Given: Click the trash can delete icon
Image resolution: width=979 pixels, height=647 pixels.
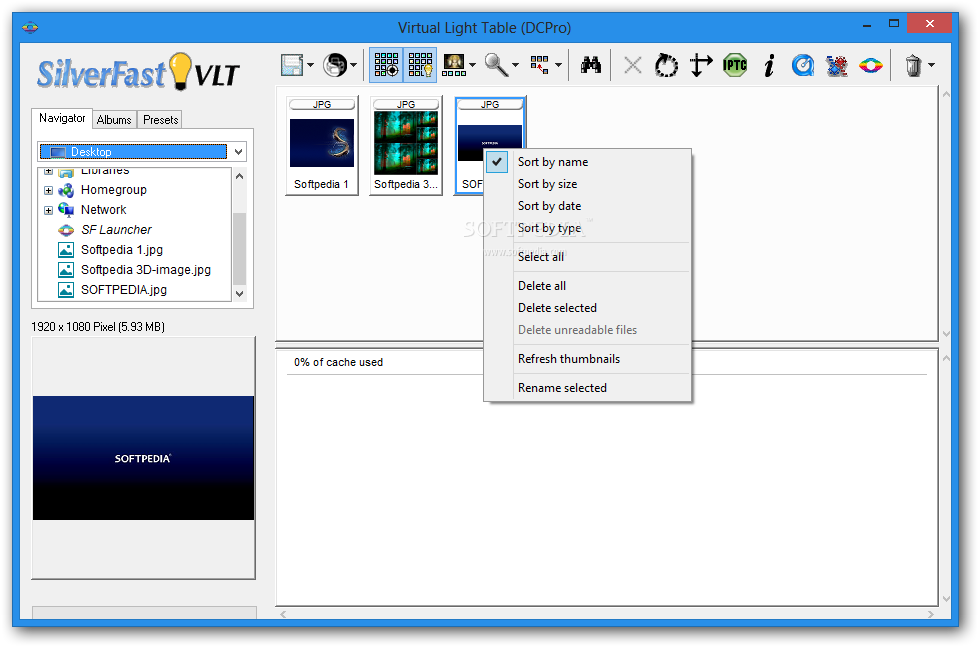Looking at the screenshot, I should 913,66.
